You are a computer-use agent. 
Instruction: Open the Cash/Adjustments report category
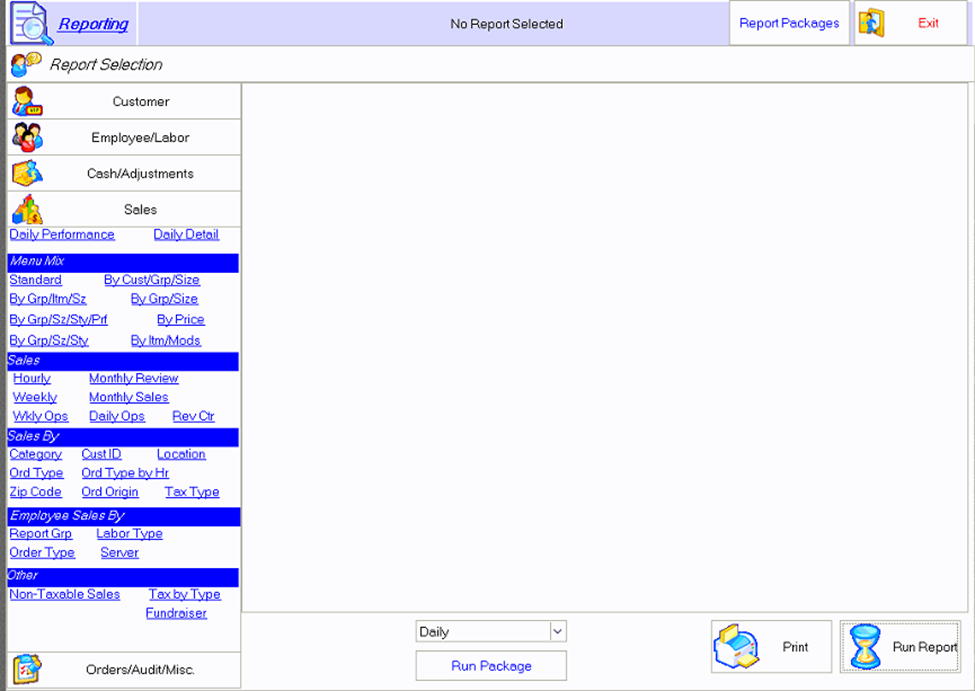124,174
